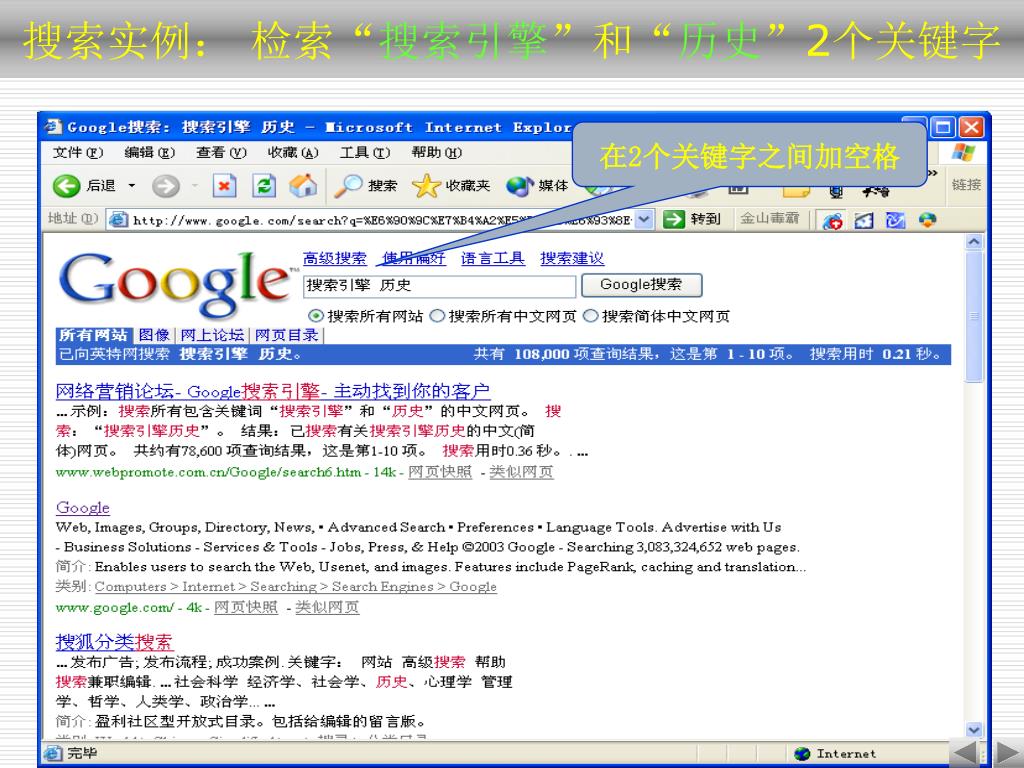Click the Forward arrow icon
The width and height of the screenshot is (1024, 768).
165,186
